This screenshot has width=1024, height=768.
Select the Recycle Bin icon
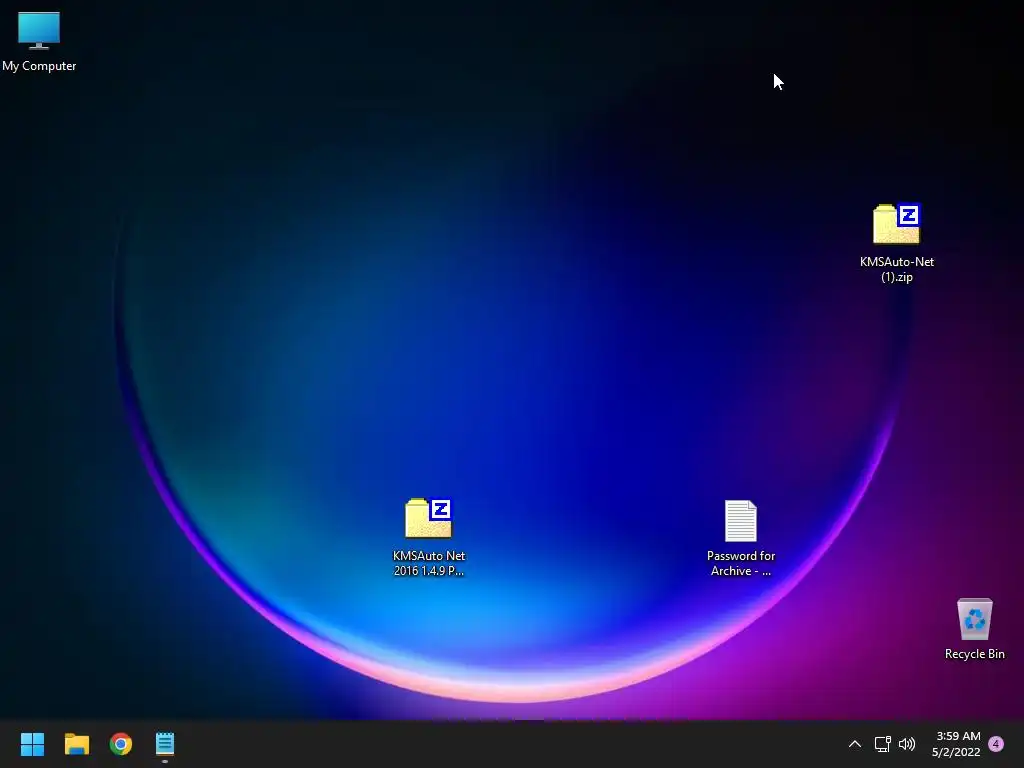click(974, 619)
